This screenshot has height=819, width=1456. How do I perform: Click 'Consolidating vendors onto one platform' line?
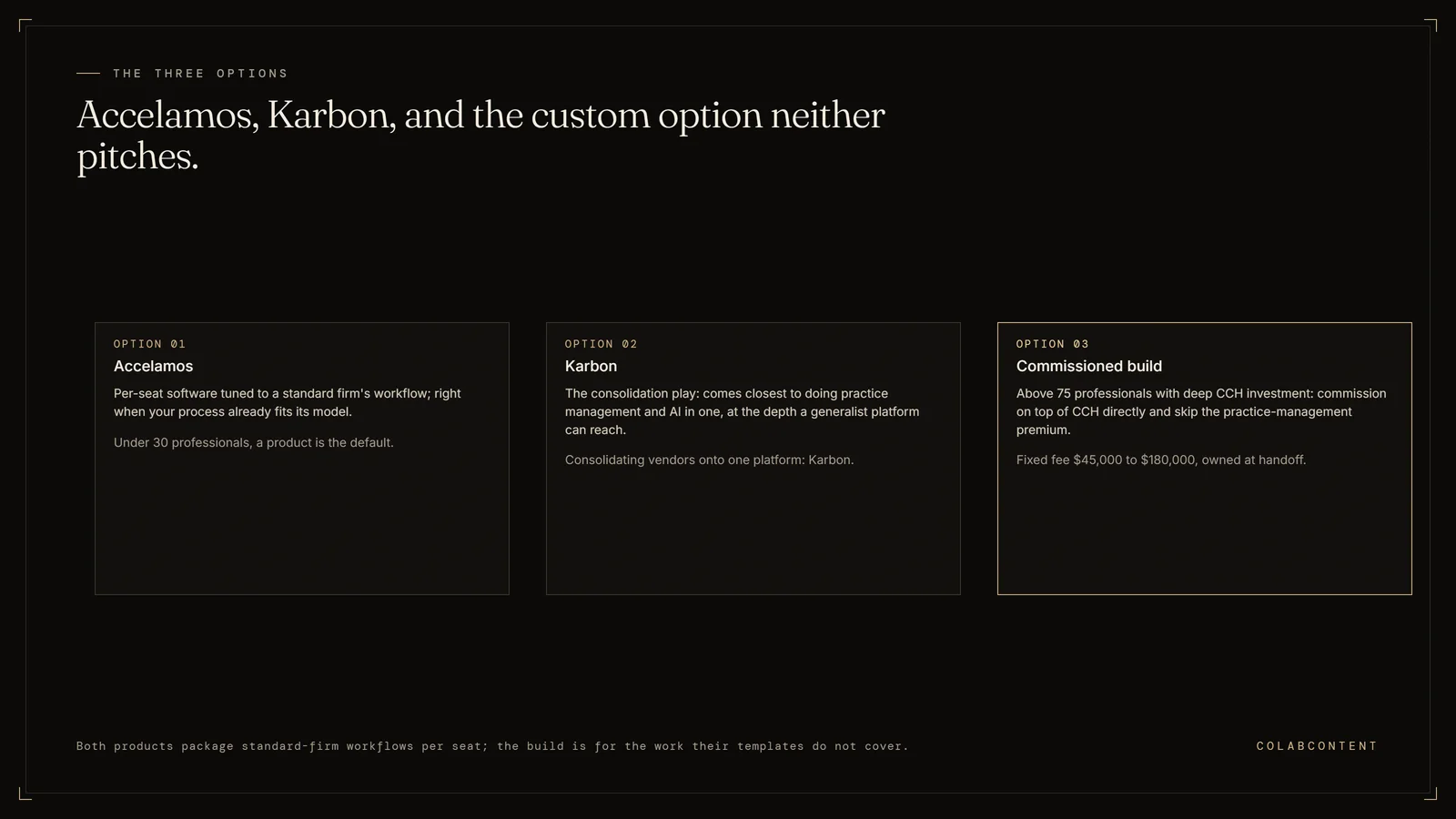pyautogui.click(x=709, y=460)
